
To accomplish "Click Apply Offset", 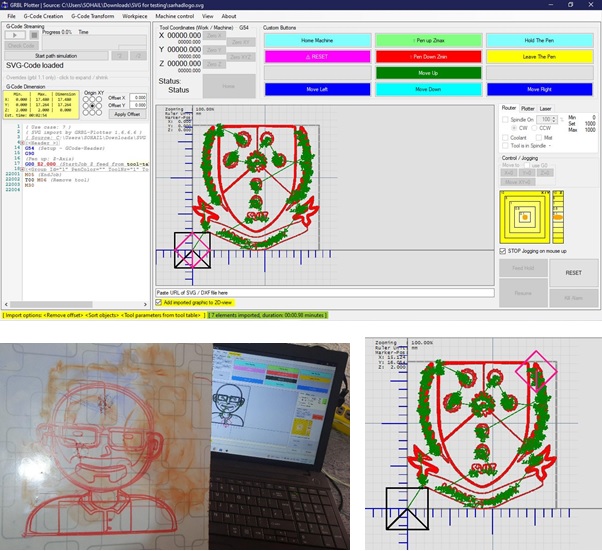I will 127,114.
